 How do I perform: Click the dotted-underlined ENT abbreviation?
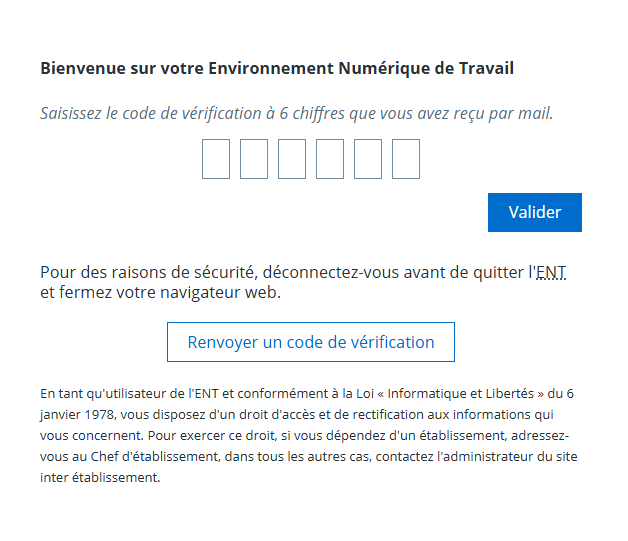[551, 272]
